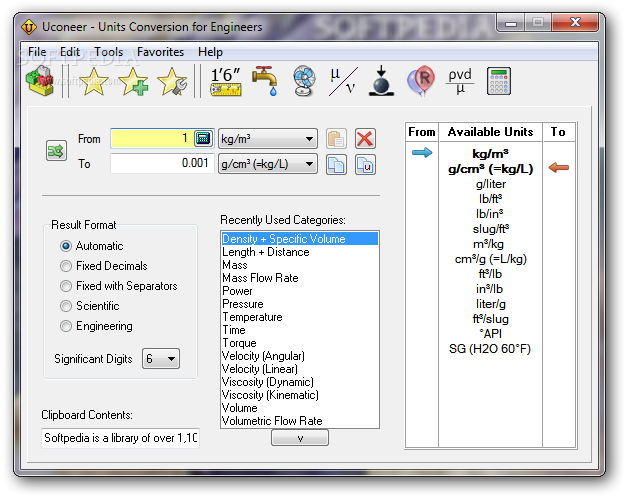Screen dimensions: 626x497
Task: Click the blue From arrow indicator
Action: tap(422, 152)
